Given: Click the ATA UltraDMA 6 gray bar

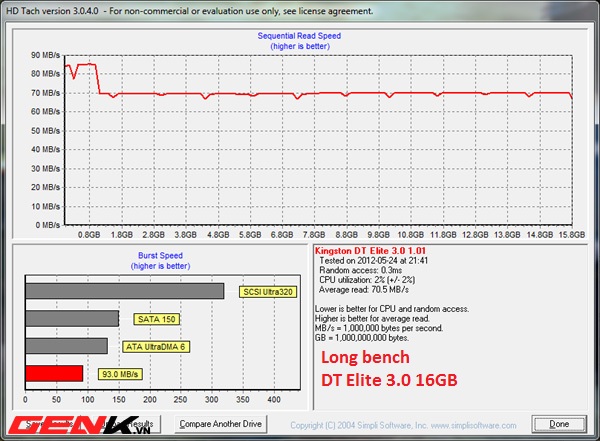Looking at the screenshot, I should pyautogui.click(x=67, y=346).
